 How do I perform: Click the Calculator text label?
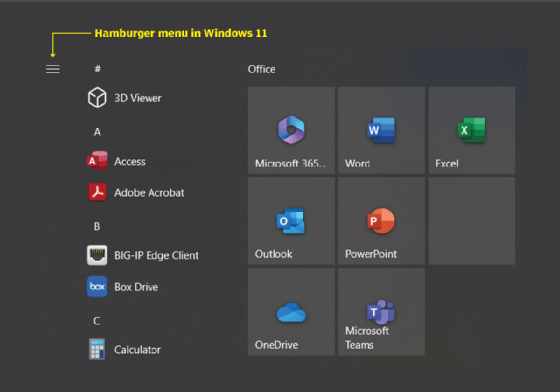(x=138, y=350)
